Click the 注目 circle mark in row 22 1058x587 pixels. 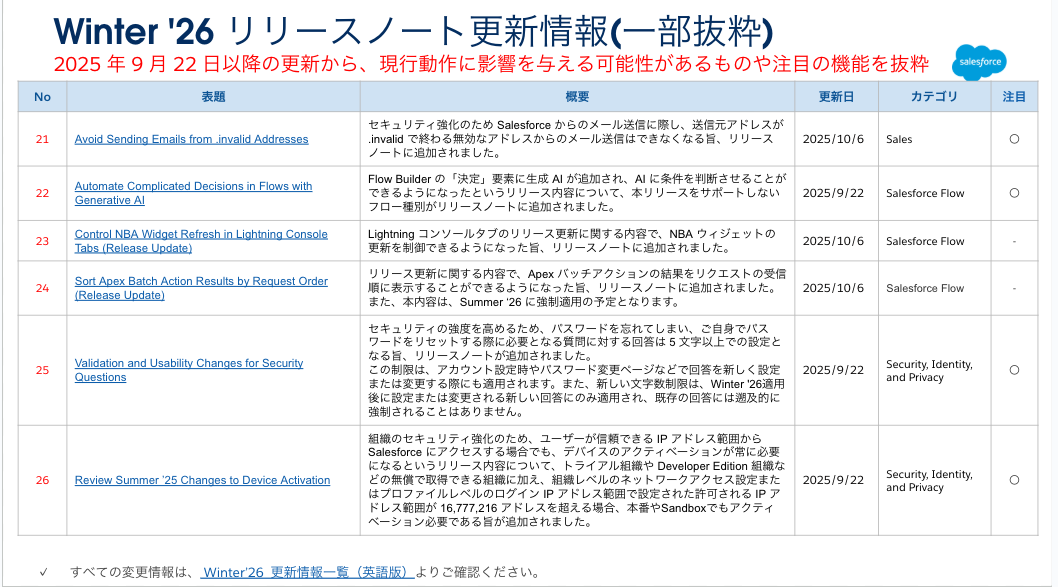coord(1014,193)
